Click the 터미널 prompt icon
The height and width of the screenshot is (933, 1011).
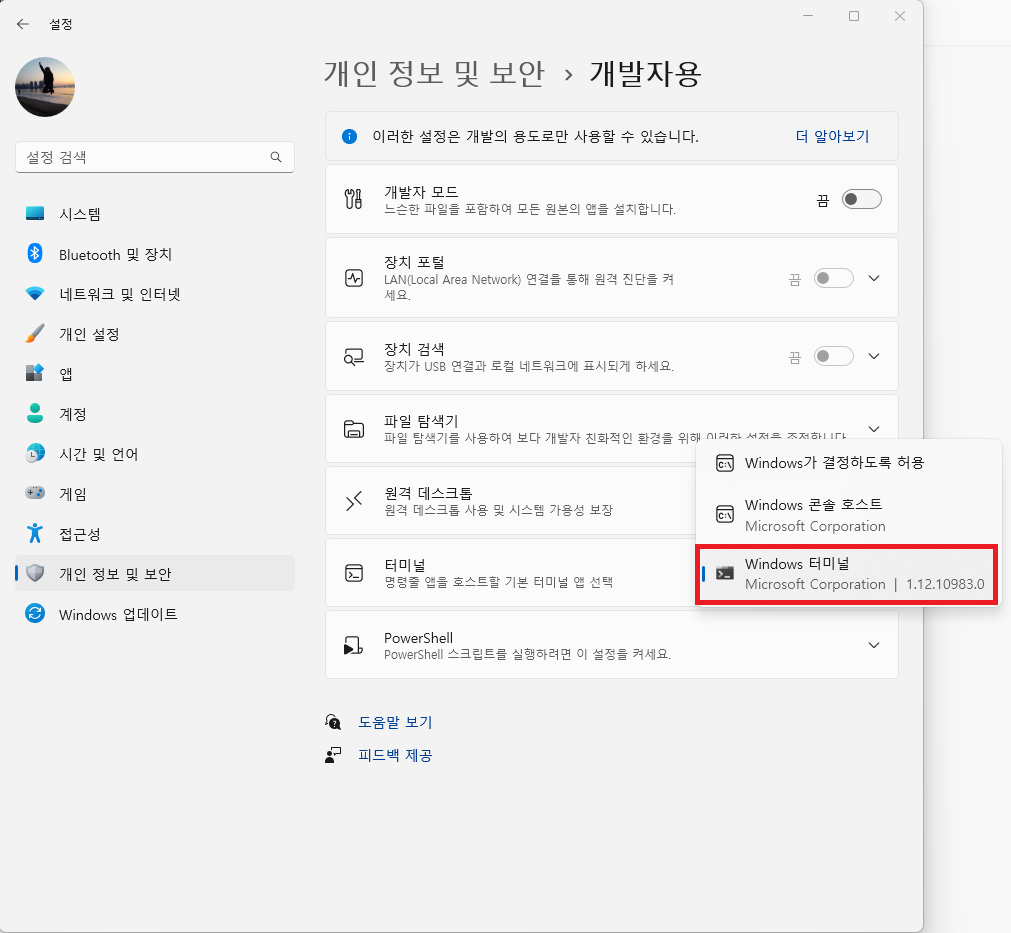point(354,573)
